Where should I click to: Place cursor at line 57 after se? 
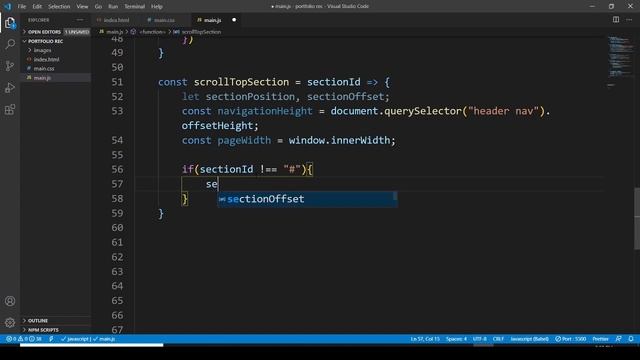click(218, 184)
